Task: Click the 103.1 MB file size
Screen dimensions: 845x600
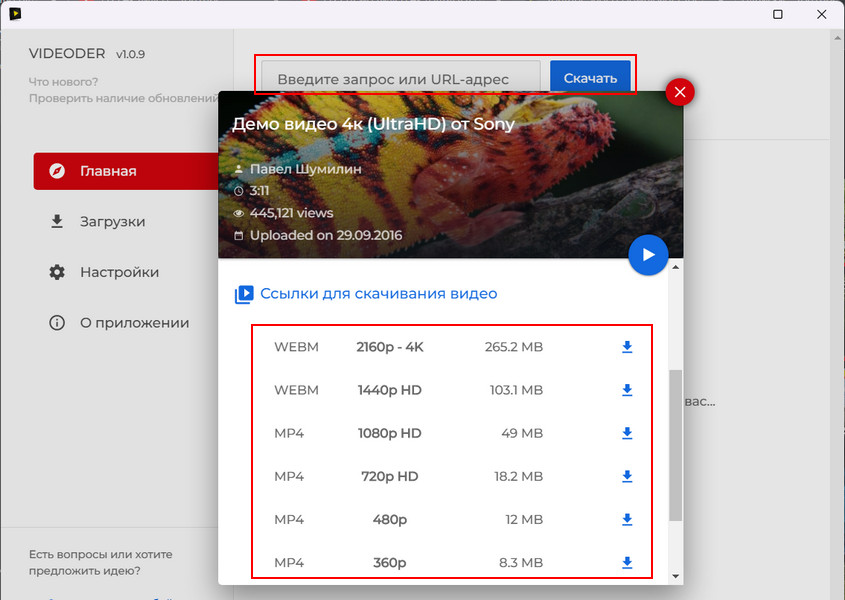Action: [516, 390]
